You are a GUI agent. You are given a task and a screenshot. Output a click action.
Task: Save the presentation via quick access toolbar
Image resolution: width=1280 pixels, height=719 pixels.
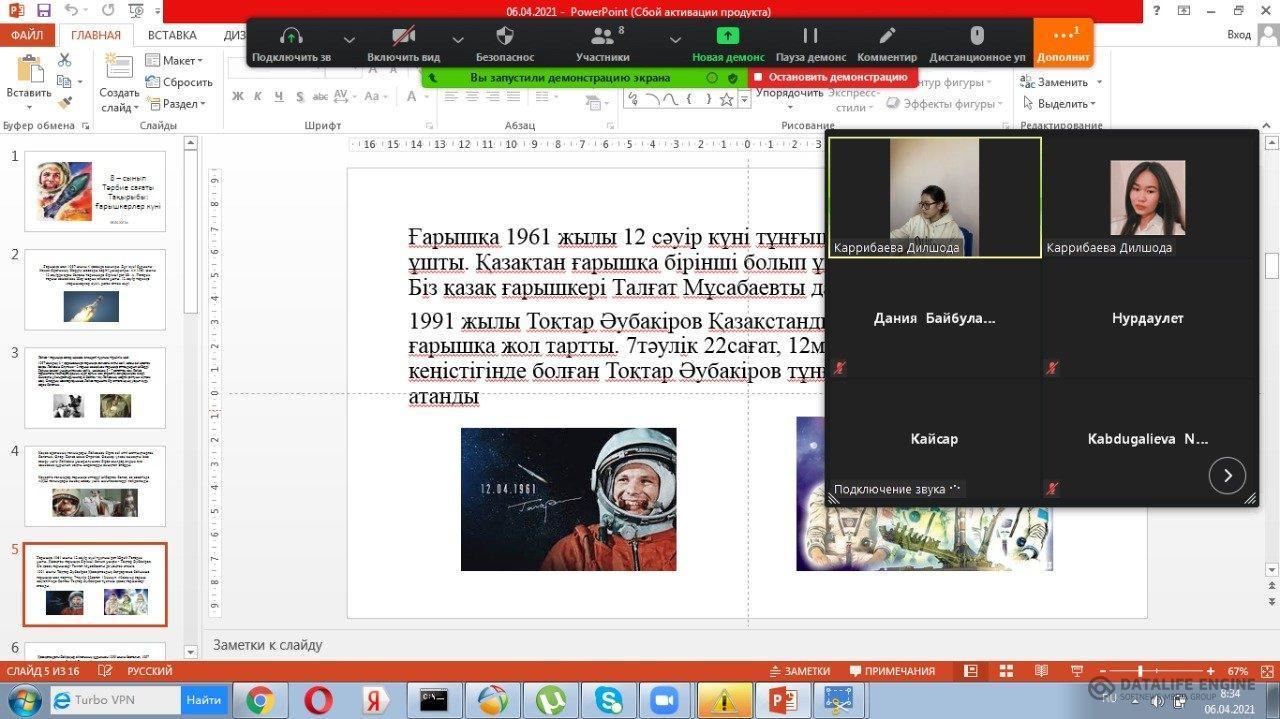coord(43,11)
